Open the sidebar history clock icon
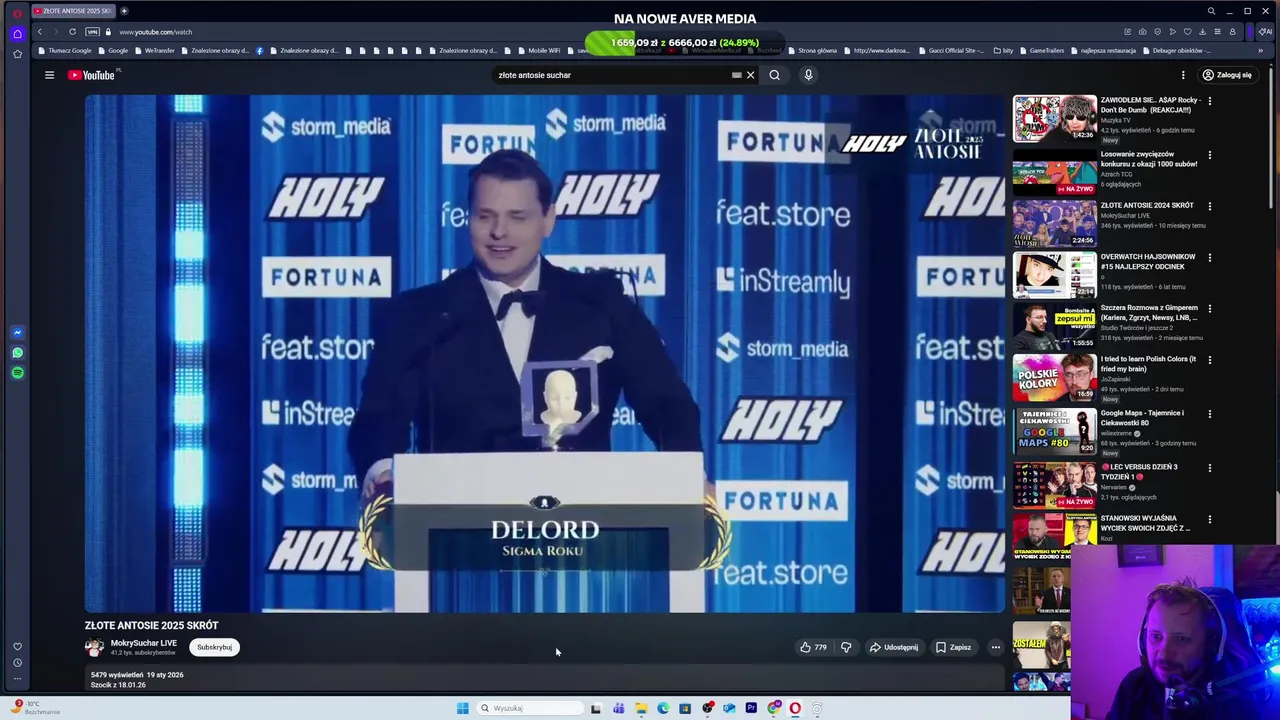 tap(17, 662)
